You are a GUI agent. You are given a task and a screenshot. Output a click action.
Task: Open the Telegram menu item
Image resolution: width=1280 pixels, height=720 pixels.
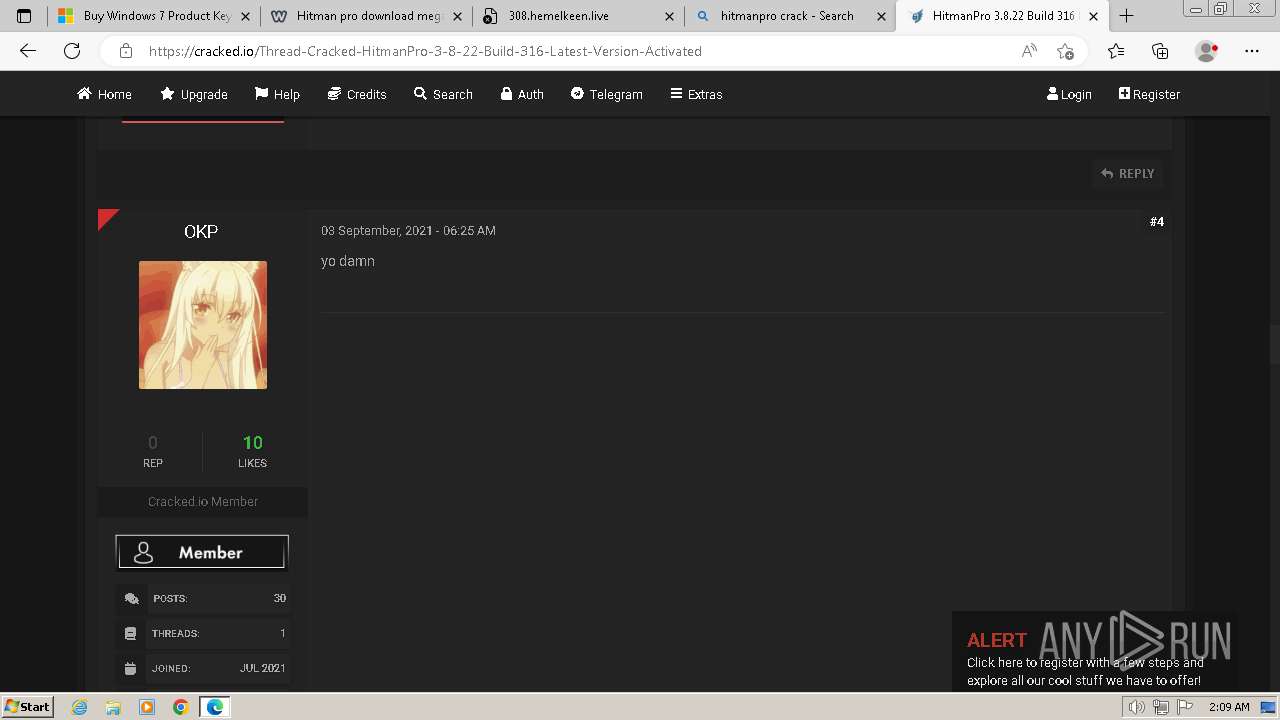607,94
